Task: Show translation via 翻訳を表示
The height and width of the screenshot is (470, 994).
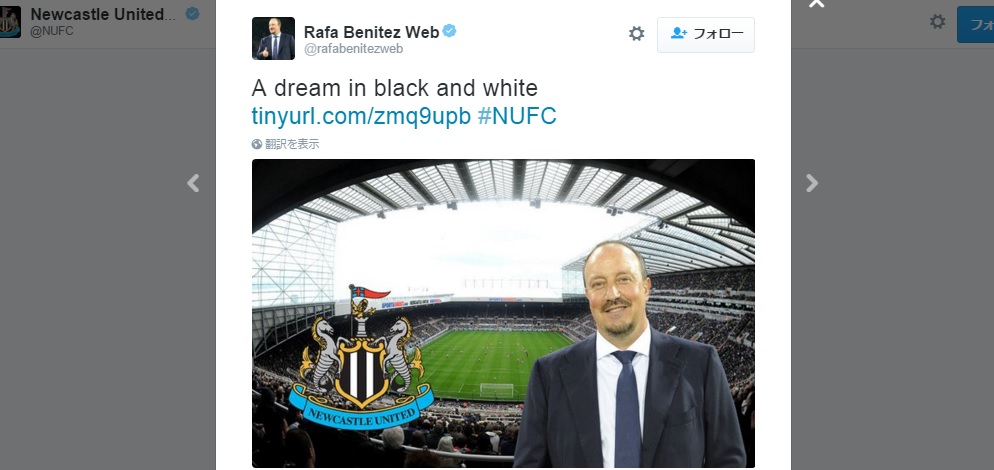Action: point(292,144)
